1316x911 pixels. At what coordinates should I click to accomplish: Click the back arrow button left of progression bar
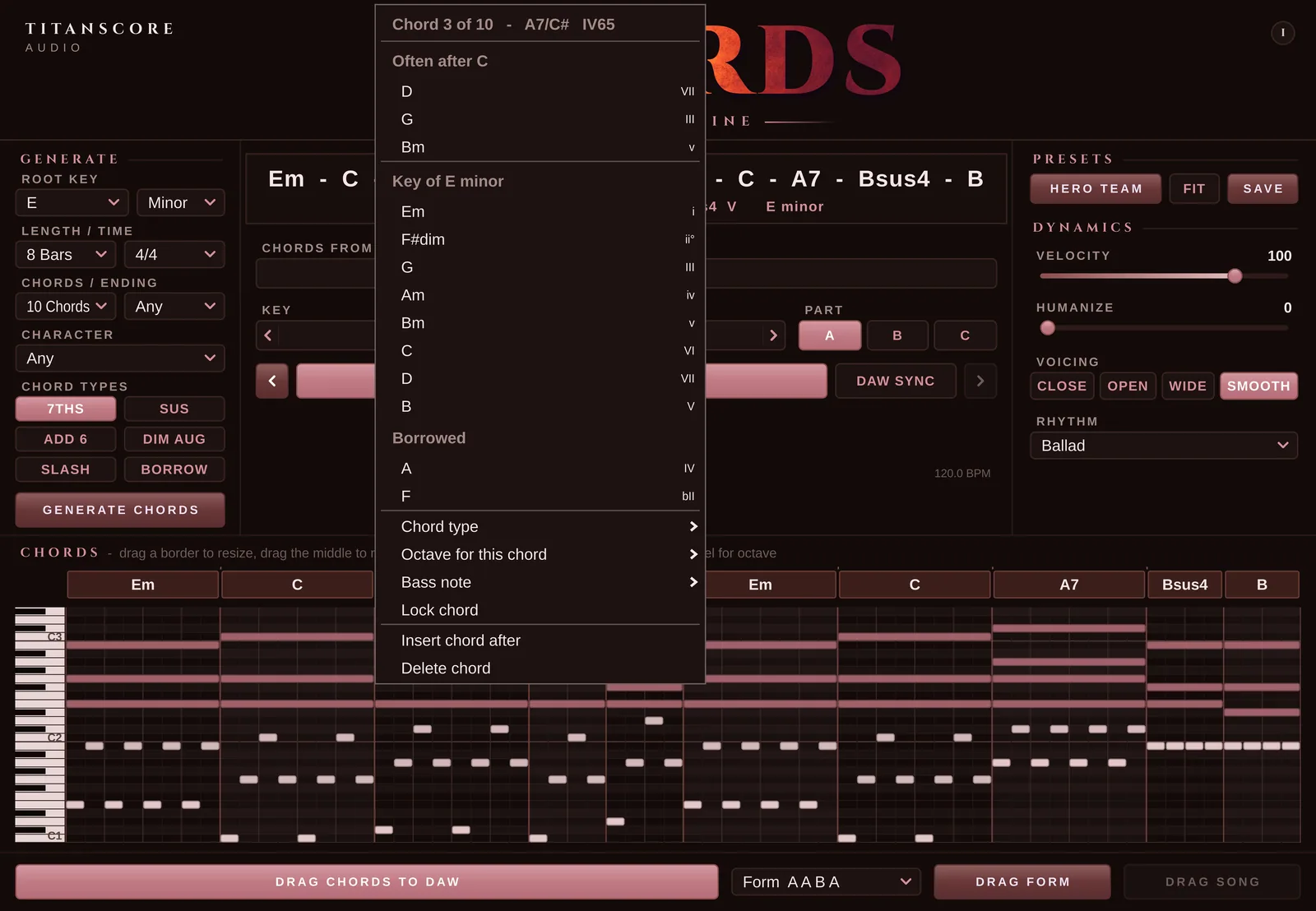272,381
